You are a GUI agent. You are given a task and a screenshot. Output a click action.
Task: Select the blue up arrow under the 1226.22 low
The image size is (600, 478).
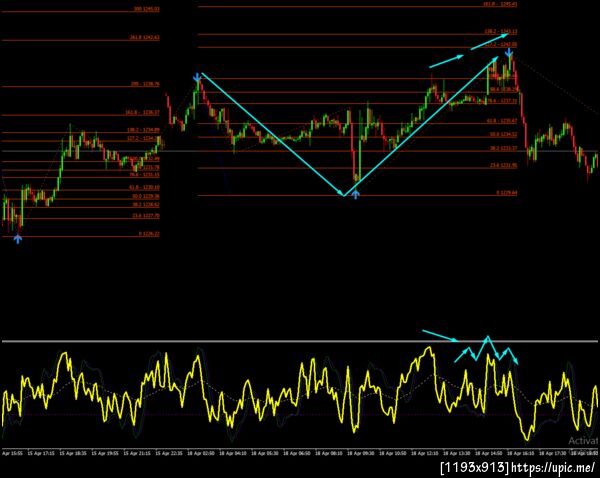click(18, 239)
